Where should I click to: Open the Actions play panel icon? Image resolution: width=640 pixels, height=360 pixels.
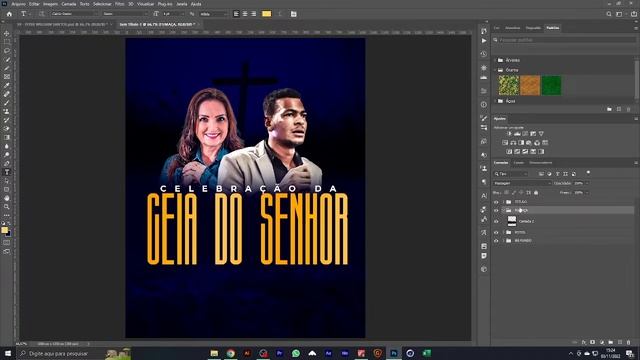(484, 41)
